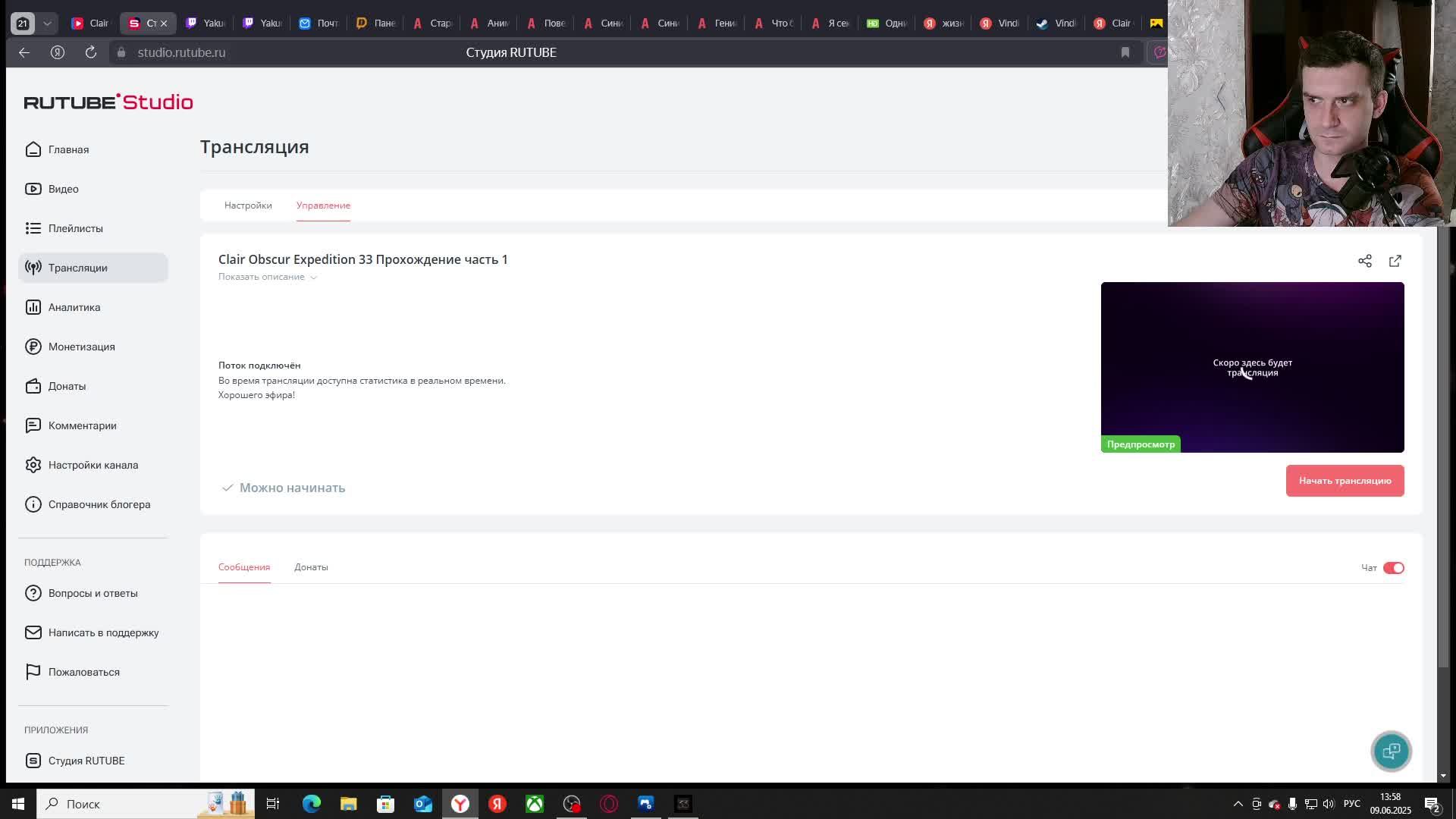Open the Видео section icon
The image size is (1456, 819).
pyautogui.click(x=33, y=189)
